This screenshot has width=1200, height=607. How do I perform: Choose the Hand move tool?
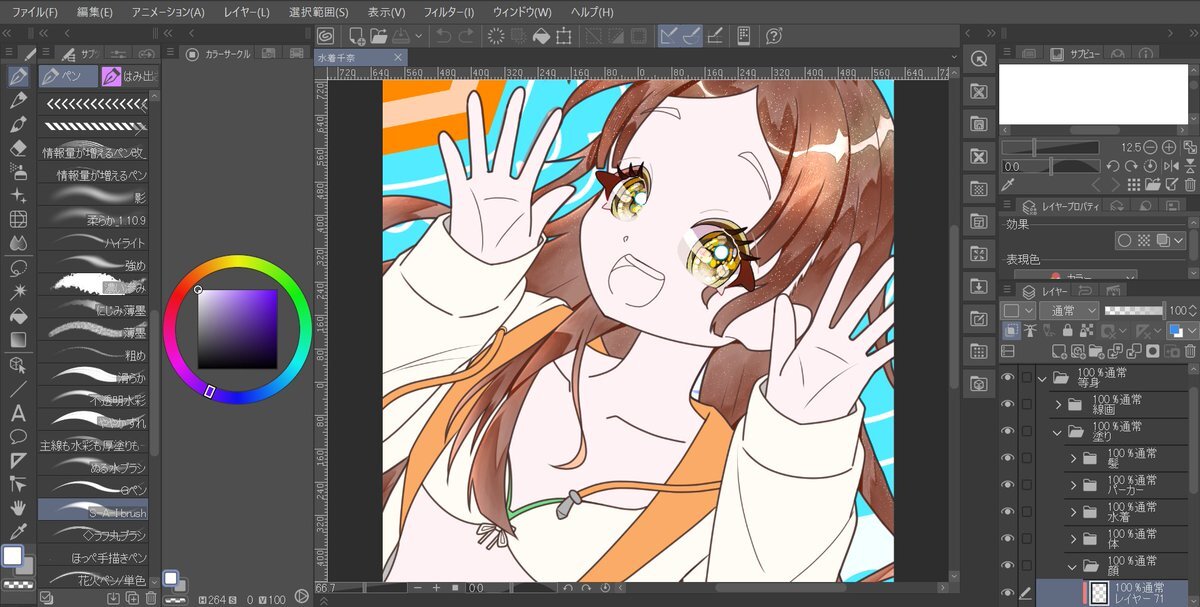click(18, 508)
